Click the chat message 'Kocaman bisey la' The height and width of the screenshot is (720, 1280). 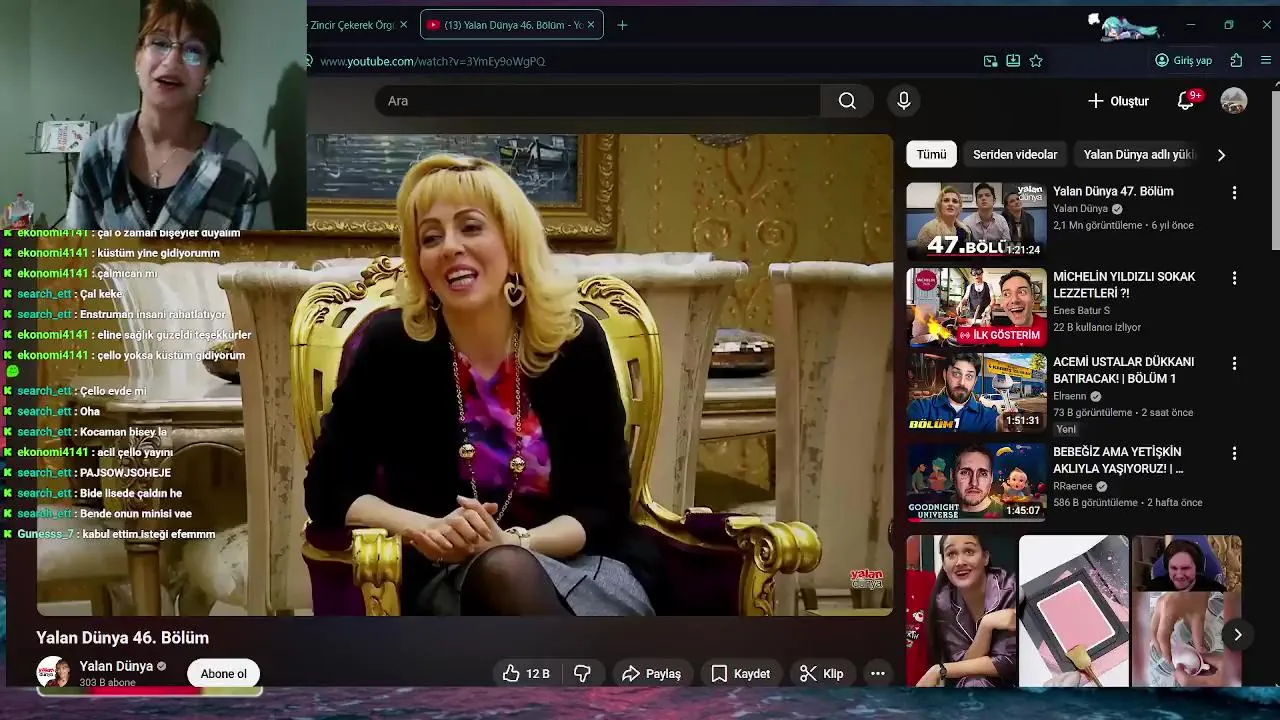click(x=123, y=432)
